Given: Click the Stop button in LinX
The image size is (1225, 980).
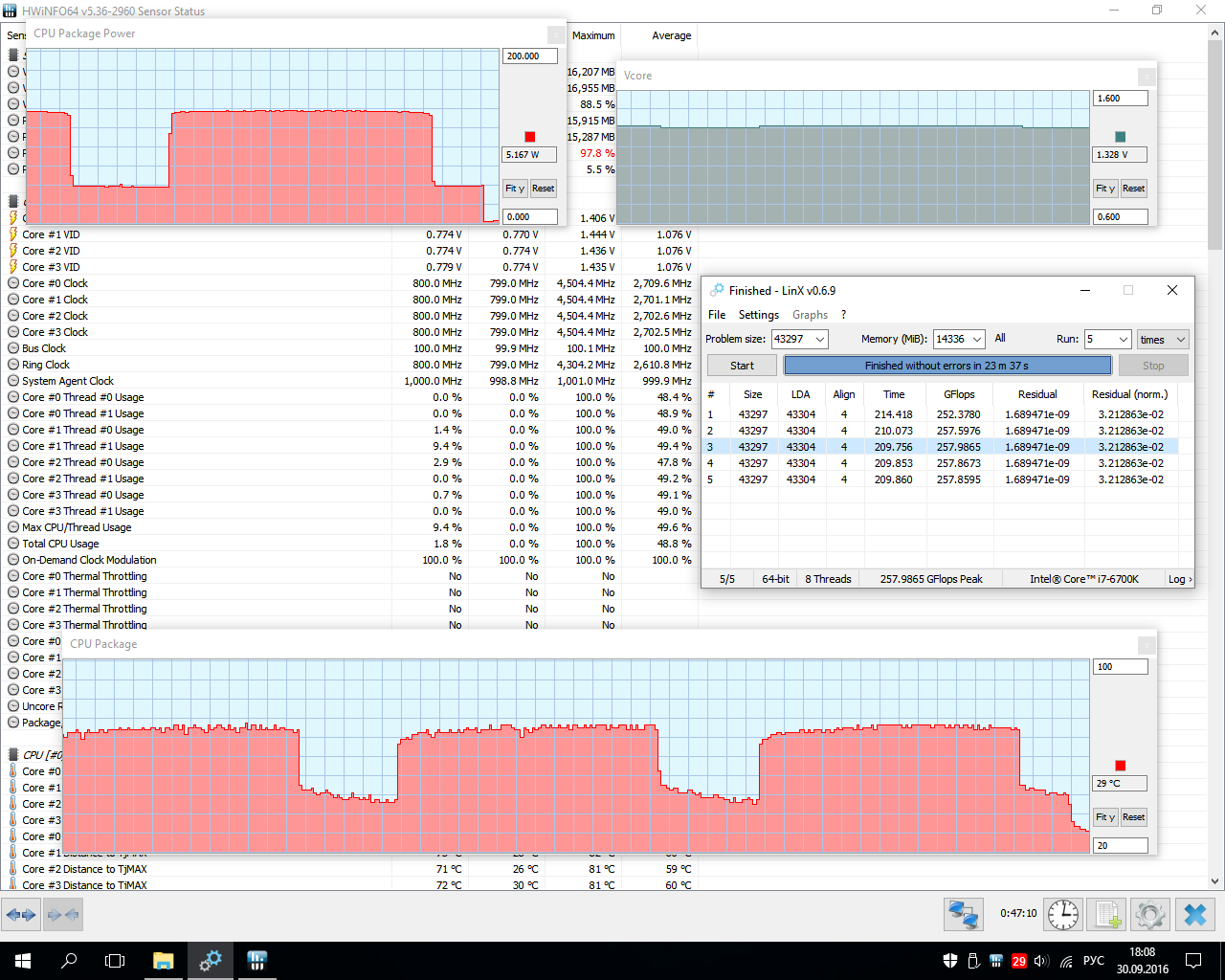Looking at the screenshot, I should click(1153, 366).
